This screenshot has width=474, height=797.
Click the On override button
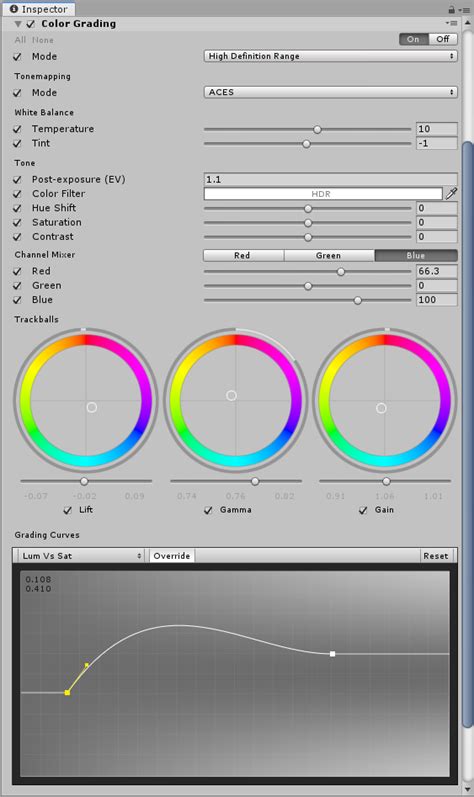[x=414, y=39]
